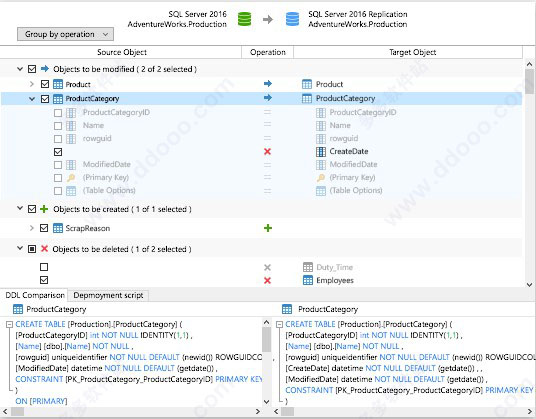Expand the ScrapReason row

[x=32, y=228]
